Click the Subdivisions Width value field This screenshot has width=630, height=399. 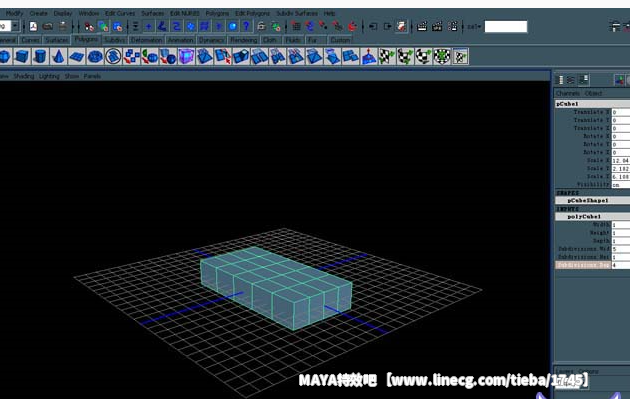click(620, 249)
